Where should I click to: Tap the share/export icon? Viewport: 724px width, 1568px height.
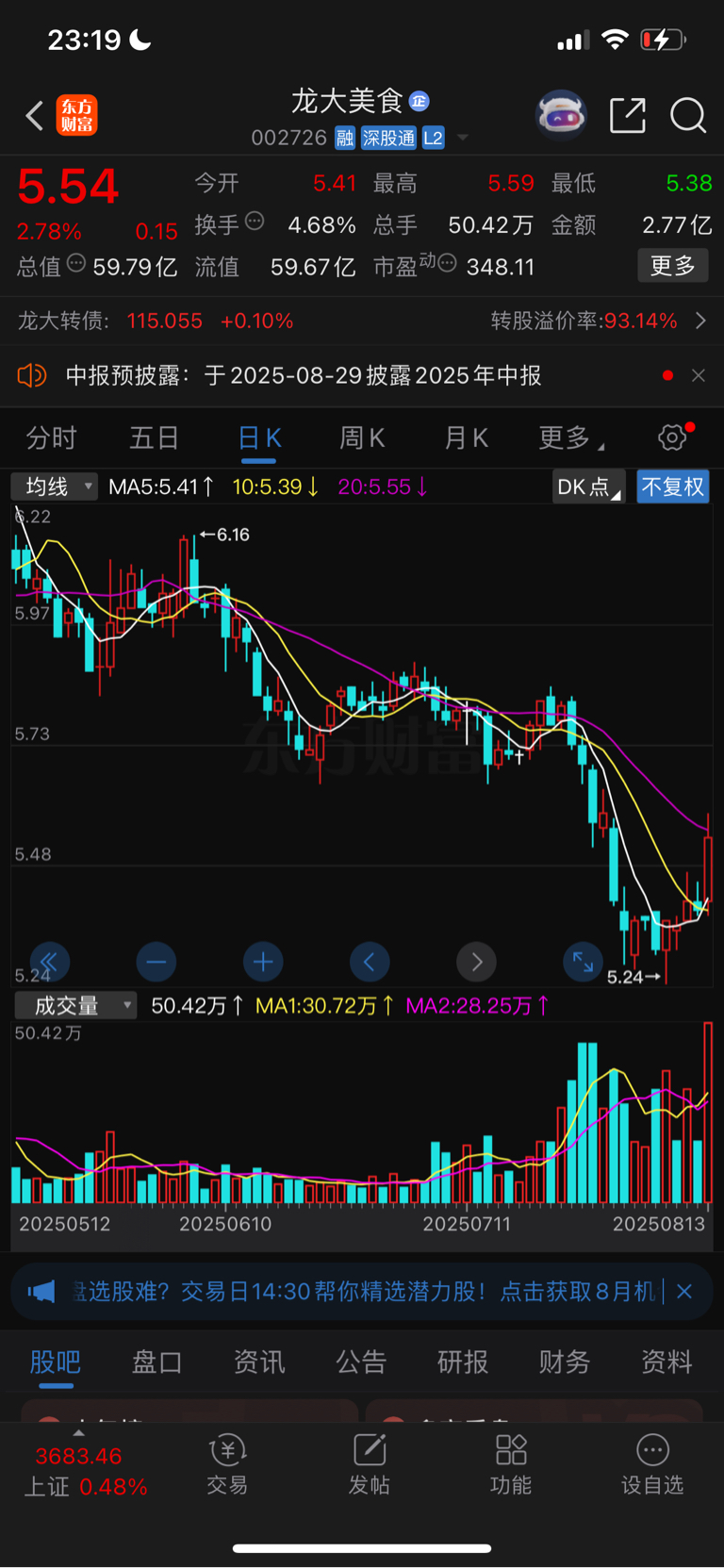628,115
